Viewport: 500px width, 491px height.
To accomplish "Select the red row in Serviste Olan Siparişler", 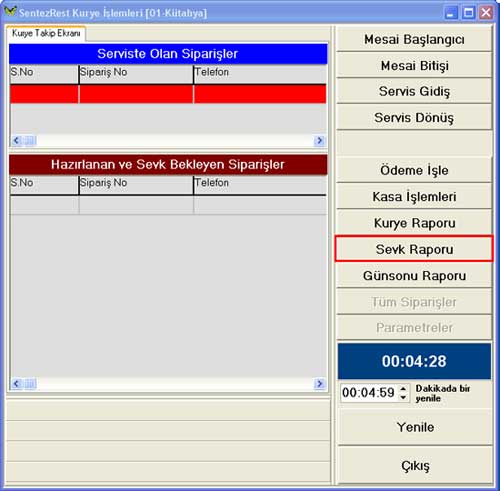I will [x=168, y=94].
